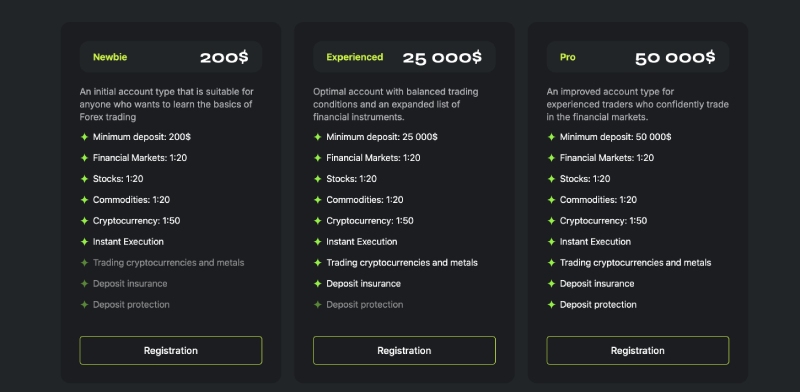Click Experienced plan's Deposit insurance feature
This screenshot has height=392, width=800.
[363, 283]
